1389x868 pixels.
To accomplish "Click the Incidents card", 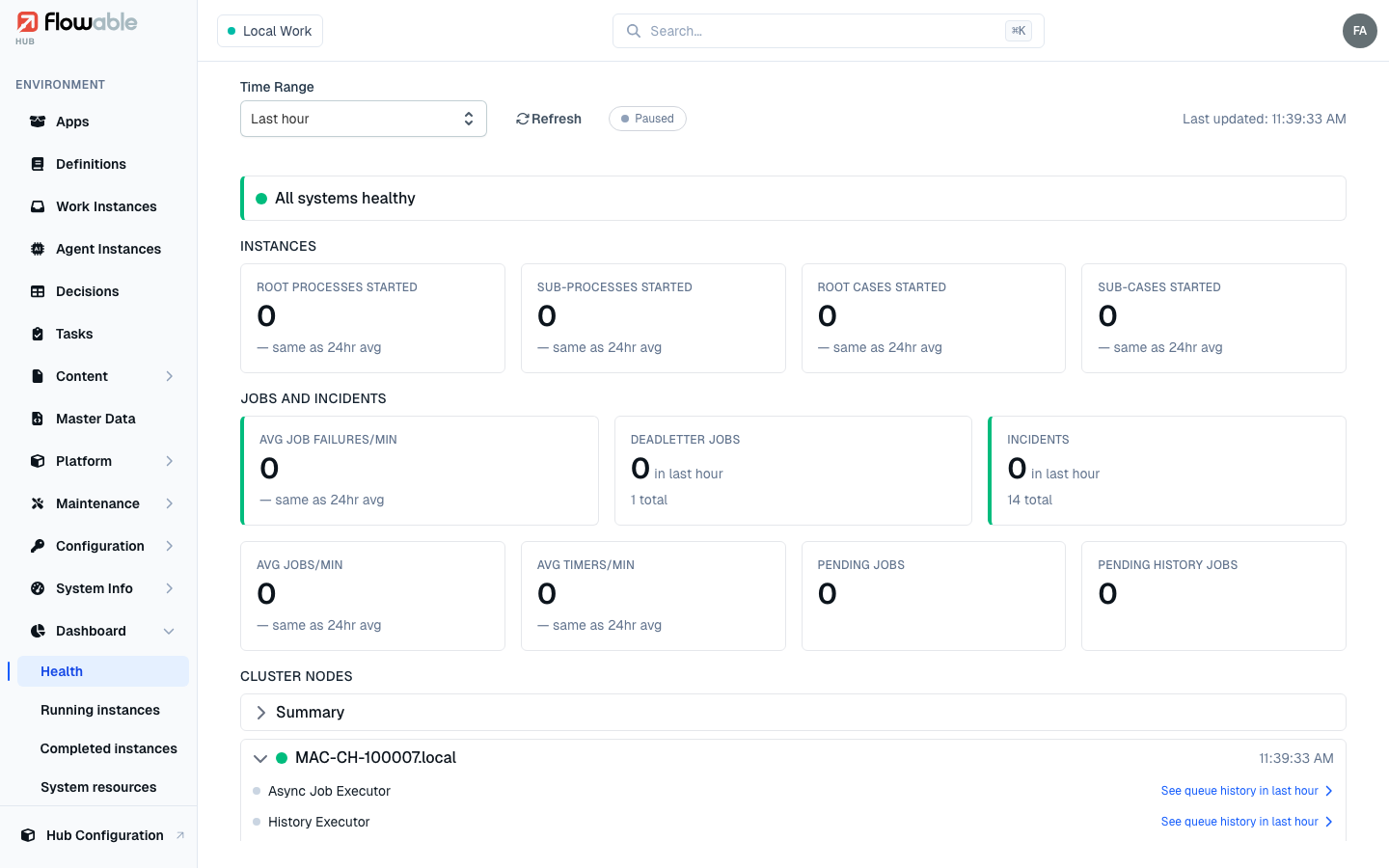I will [1167, 471].
